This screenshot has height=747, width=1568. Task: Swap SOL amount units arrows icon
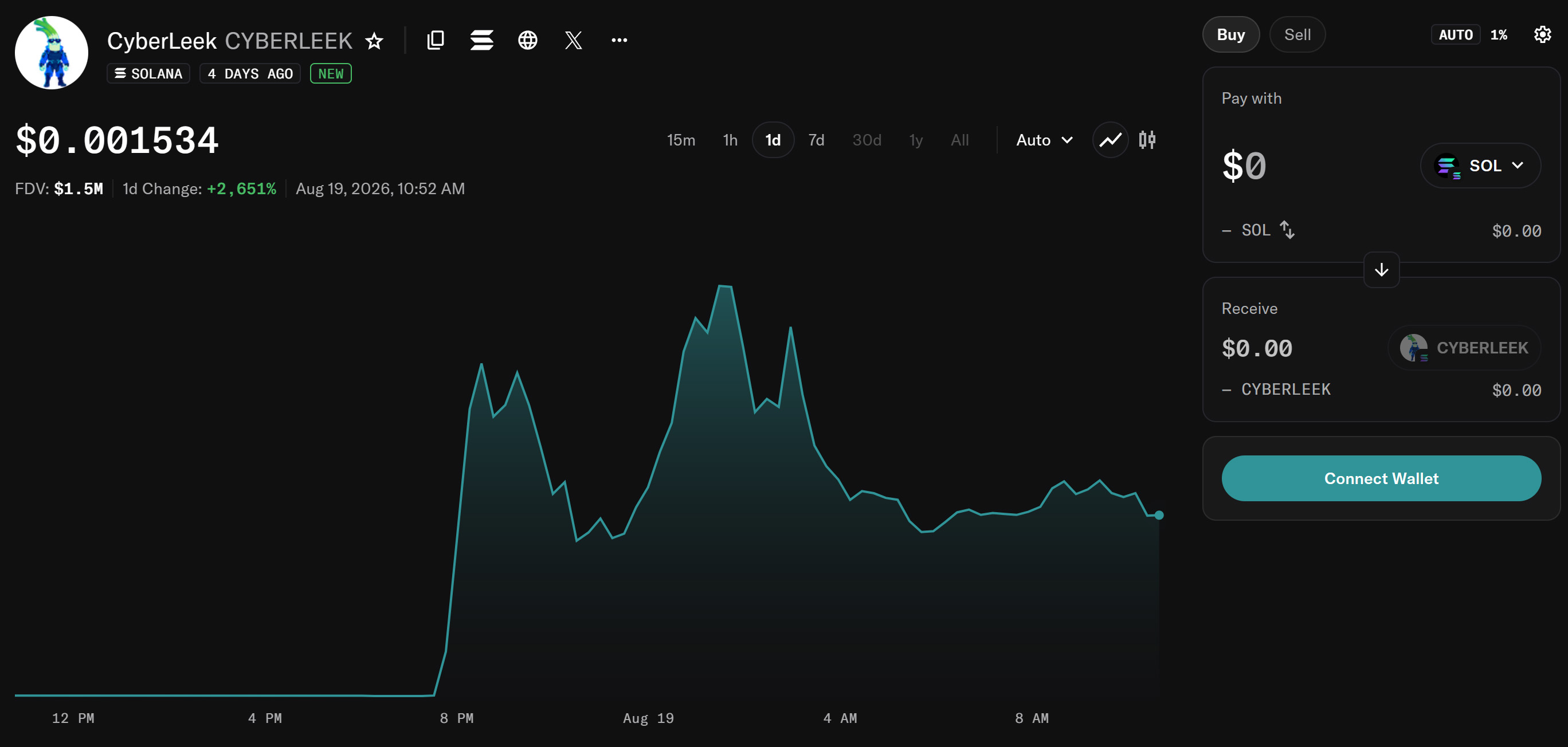pos(1287,230)
